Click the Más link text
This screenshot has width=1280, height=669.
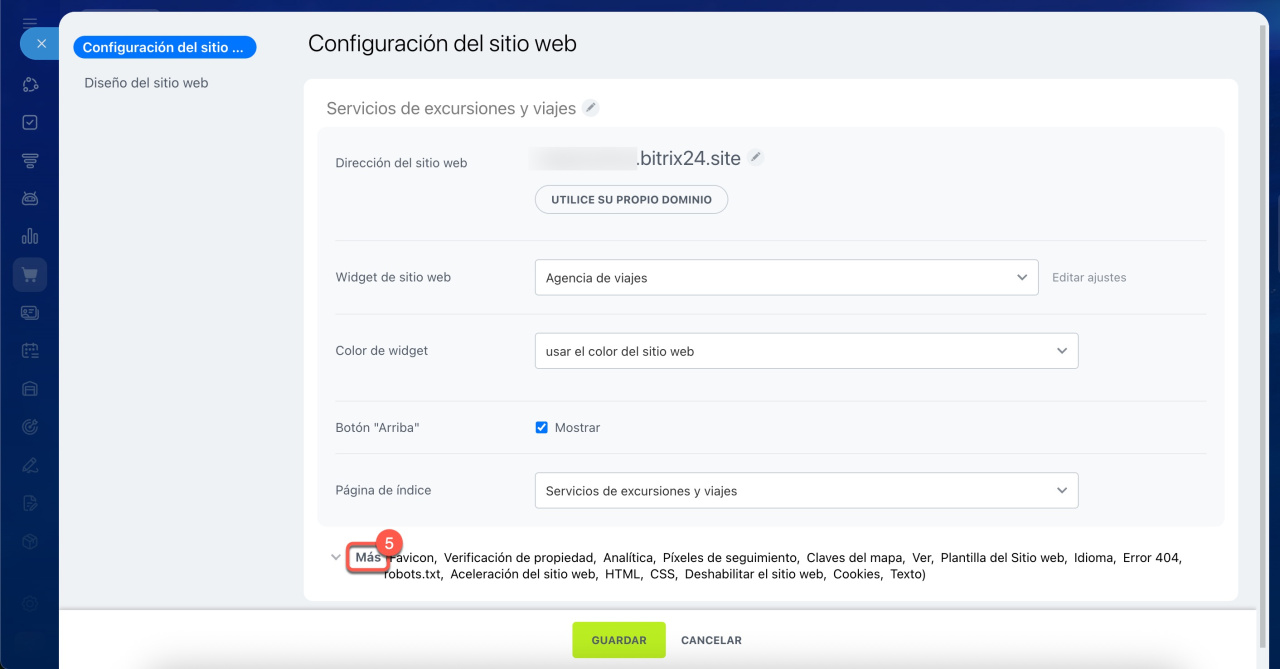[368, 557]
